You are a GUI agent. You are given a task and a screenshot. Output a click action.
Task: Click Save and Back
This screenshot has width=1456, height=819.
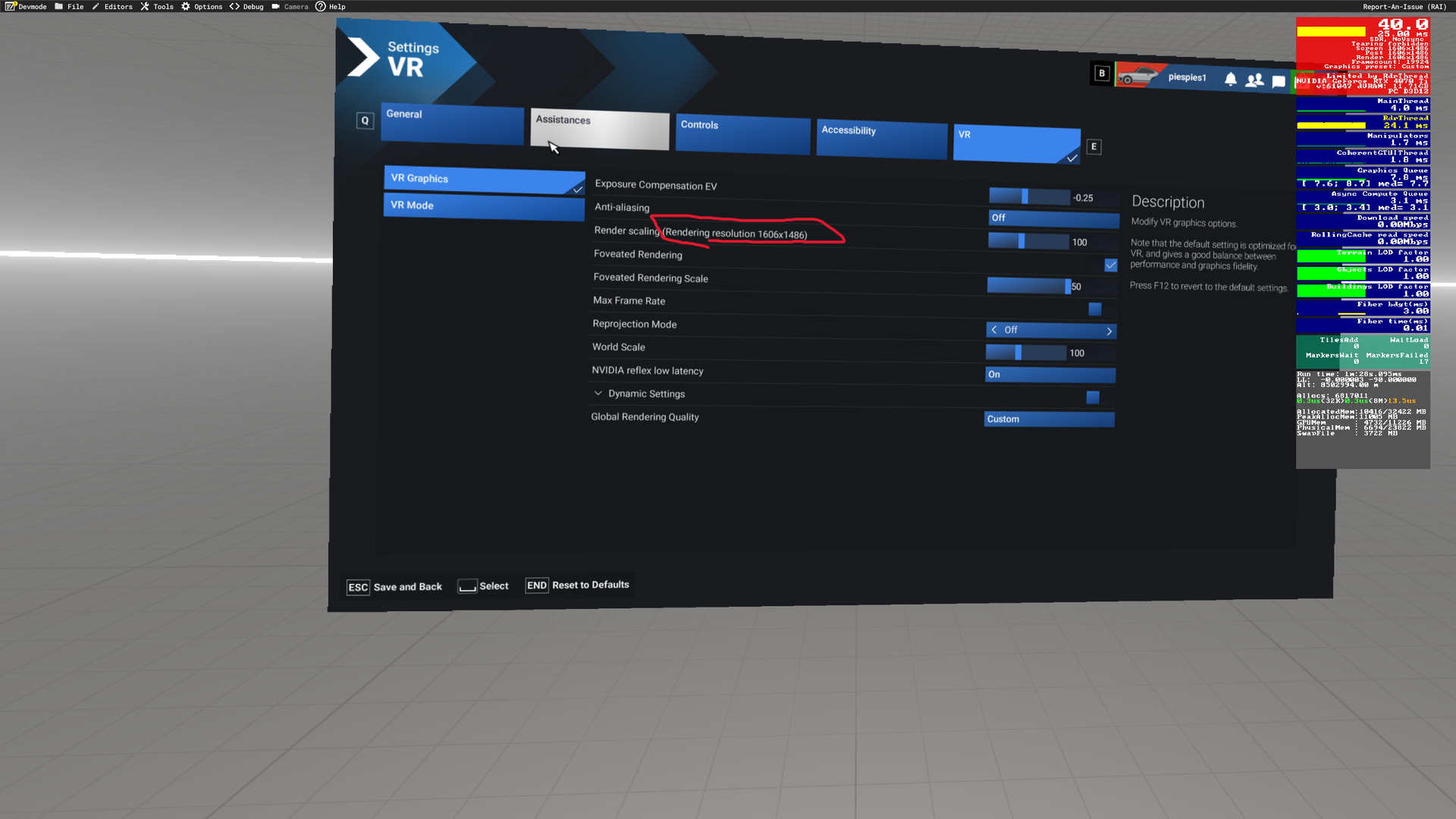point(407,587)
